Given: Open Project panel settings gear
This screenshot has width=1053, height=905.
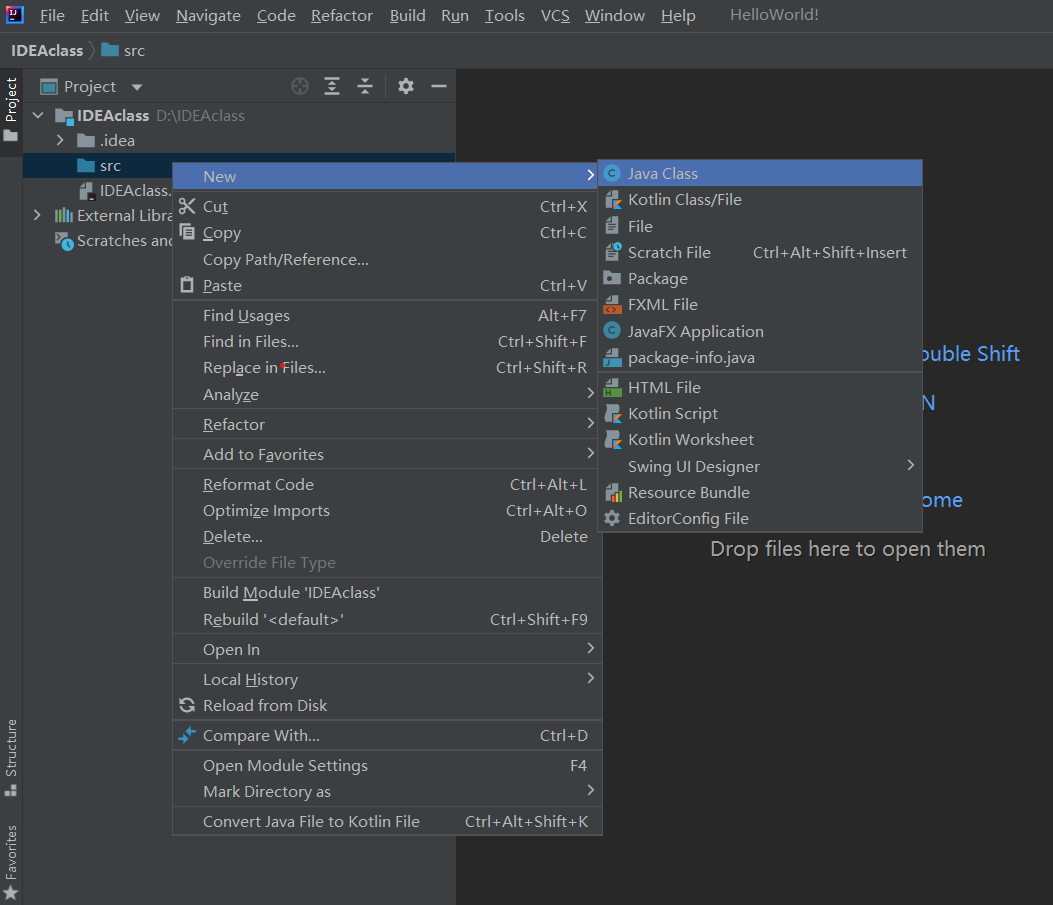Looking at the screenshot, I should pyautogui.click(x=405, y=87).
